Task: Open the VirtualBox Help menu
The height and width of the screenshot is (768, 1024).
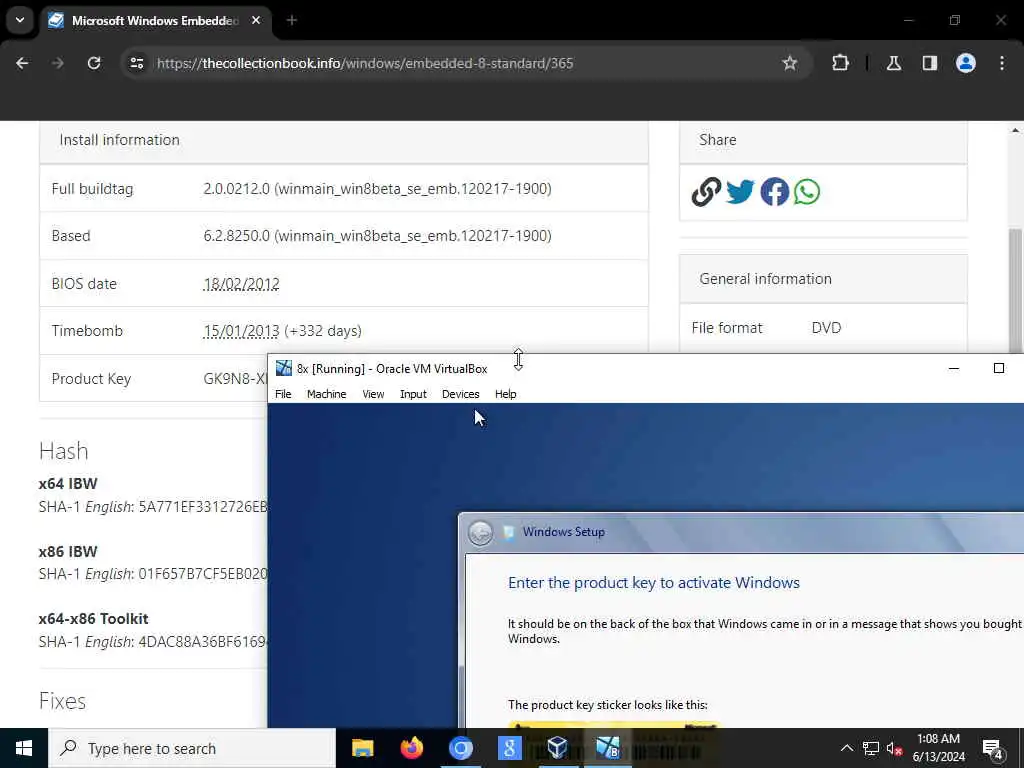Action: (505, 394)
